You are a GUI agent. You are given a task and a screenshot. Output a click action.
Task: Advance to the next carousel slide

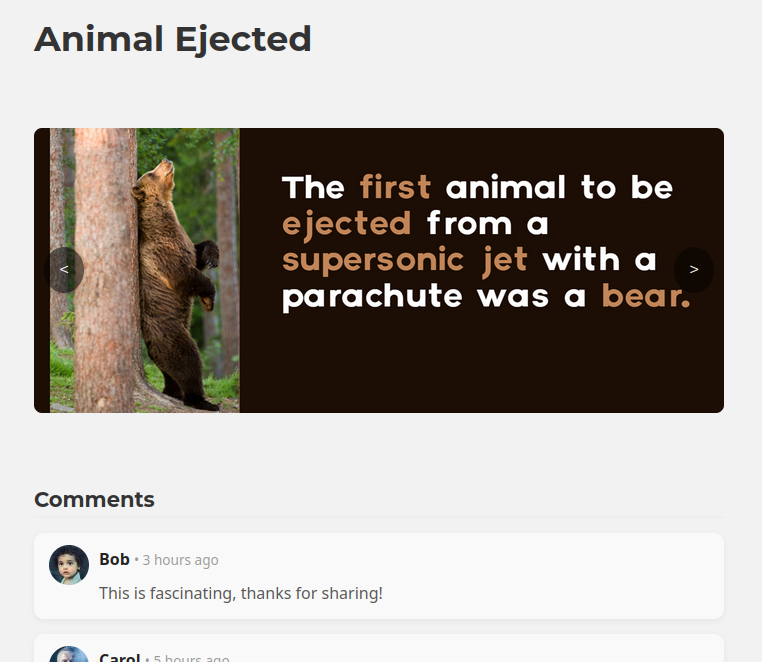tap(693, 270)
